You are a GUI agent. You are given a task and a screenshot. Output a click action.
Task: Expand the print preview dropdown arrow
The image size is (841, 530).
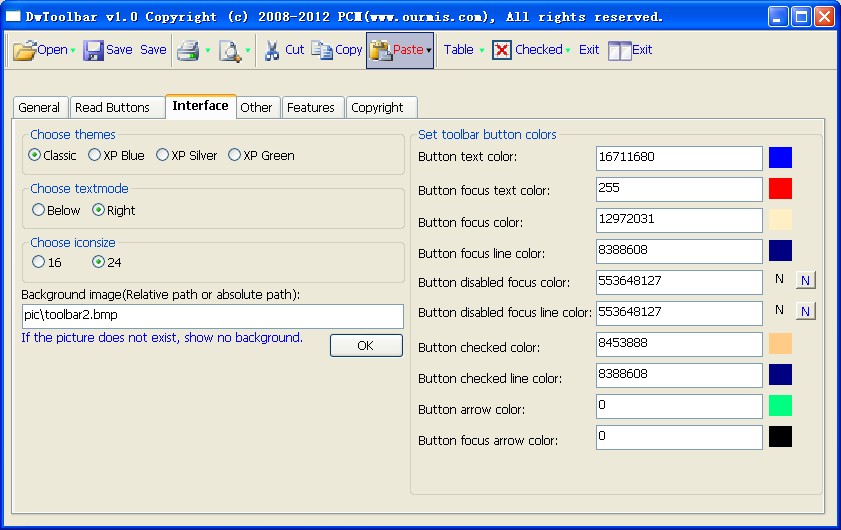[248, 50]
